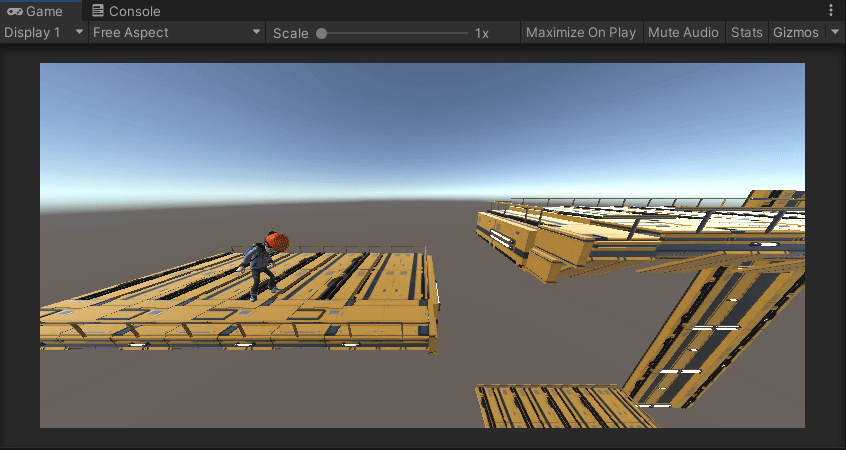
Task: Open the Console tab
Action: pos(126,11)
